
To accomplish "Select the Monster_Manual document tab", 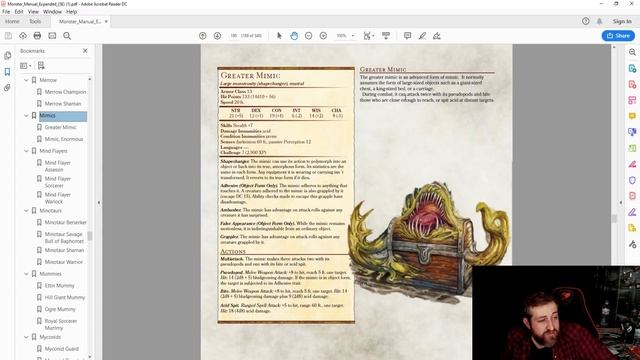I will click(x=80, y=21).
